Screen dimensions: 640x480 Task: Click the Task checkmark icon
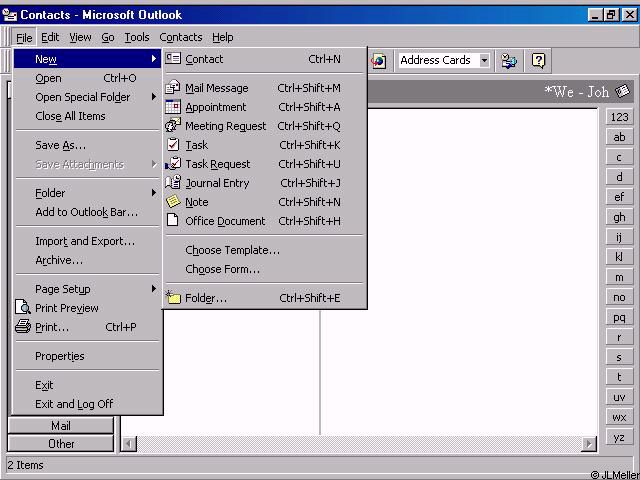point(173,144)
